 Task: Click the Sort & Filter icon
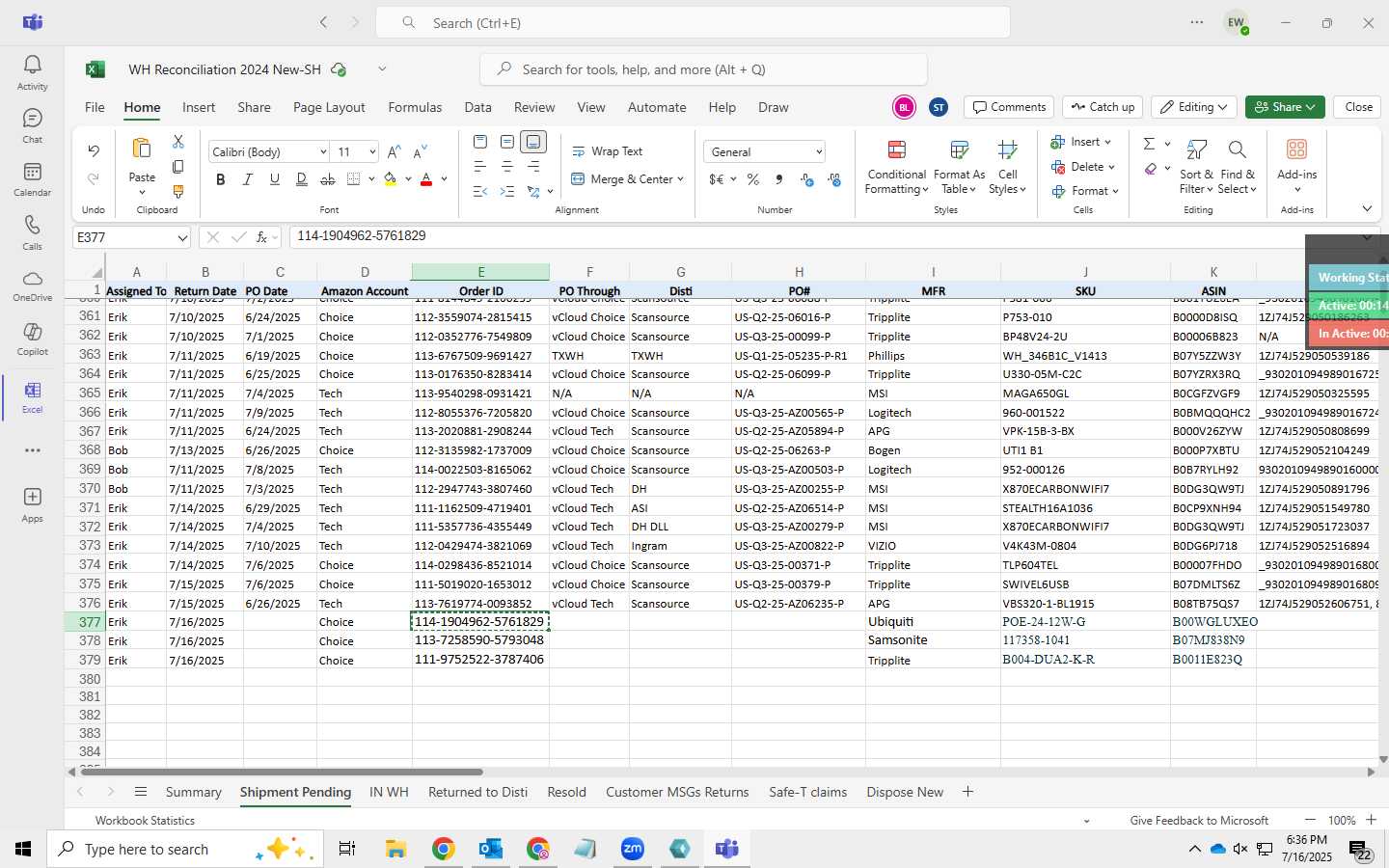(1197, 149)
